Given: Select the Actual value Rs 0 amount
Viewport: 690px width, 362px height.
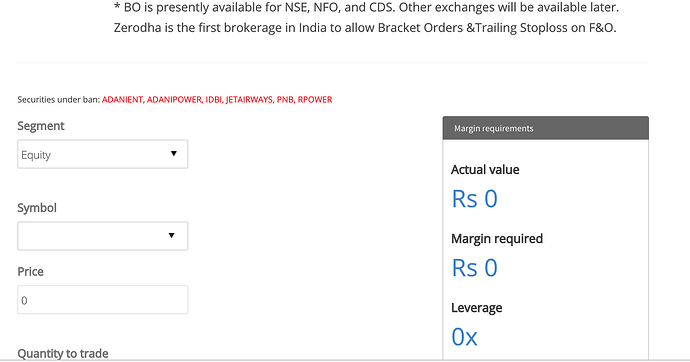Looking at the screenshot, I should [474, 199].
